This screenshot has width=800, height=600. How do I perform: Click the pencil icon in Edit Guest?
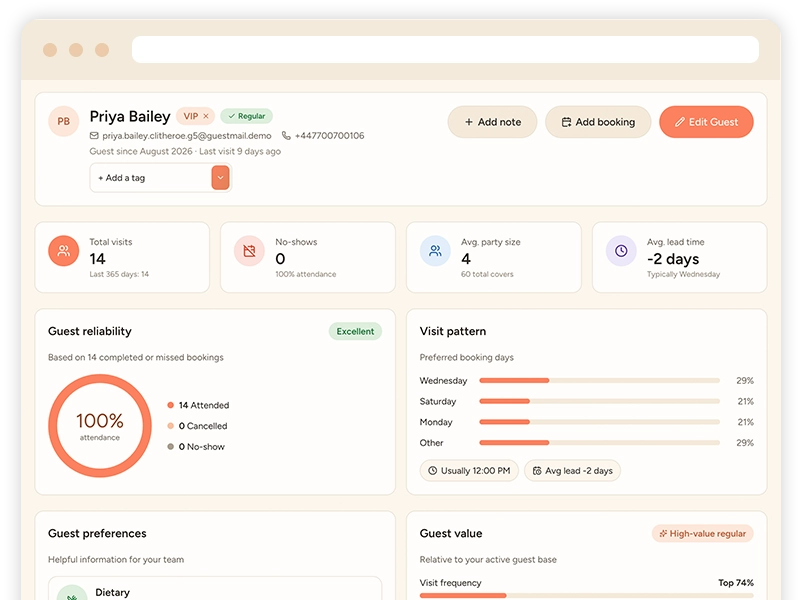680,122
